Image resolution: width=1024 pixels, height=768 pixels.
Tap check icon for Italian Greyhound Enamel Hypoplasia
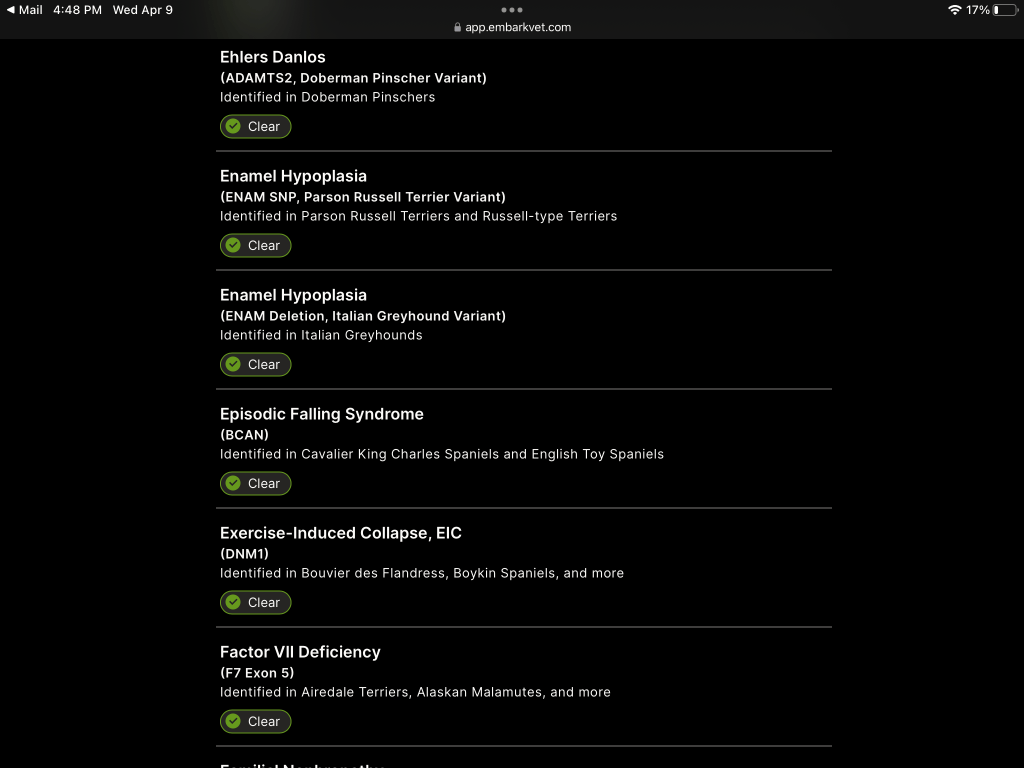click(233, 365)
